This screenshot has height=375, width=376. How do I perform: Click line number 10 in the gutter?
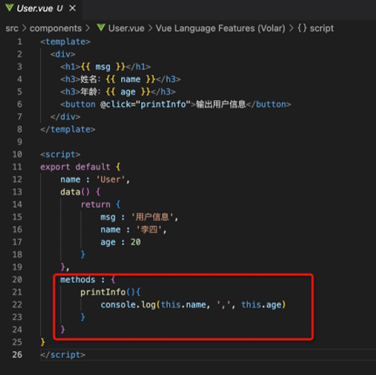(17, 154)
